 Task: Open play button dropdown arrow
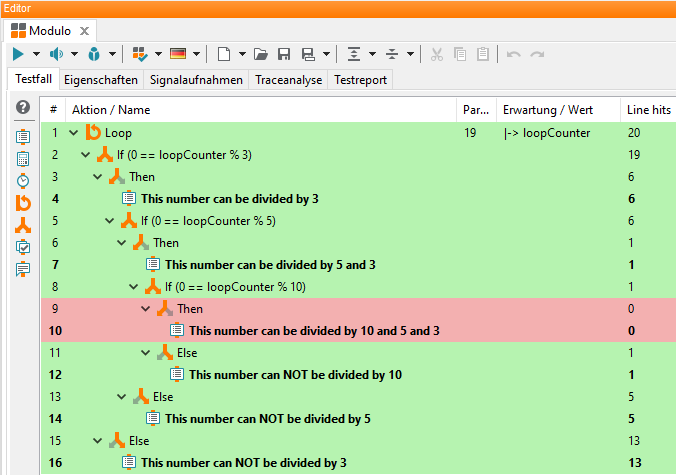(37, 54)
